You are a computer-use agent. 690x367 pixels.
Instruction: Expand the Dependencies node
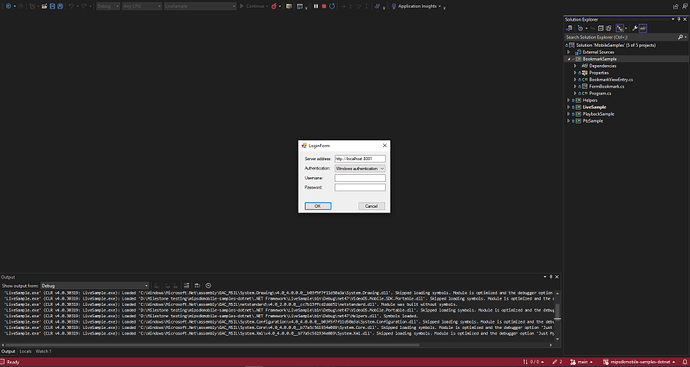point(575,66)
